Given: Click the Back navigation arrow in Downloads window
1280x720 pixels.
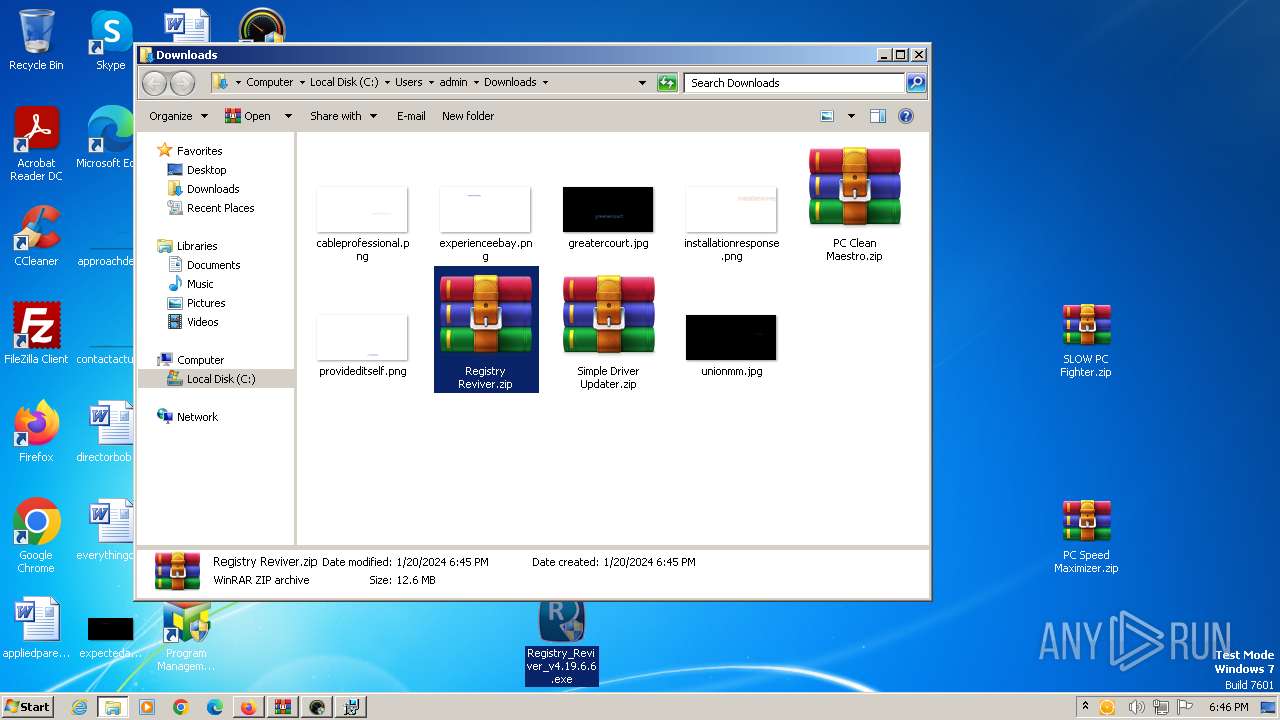Looking at the screenshot, I should (x=154, y=83).
